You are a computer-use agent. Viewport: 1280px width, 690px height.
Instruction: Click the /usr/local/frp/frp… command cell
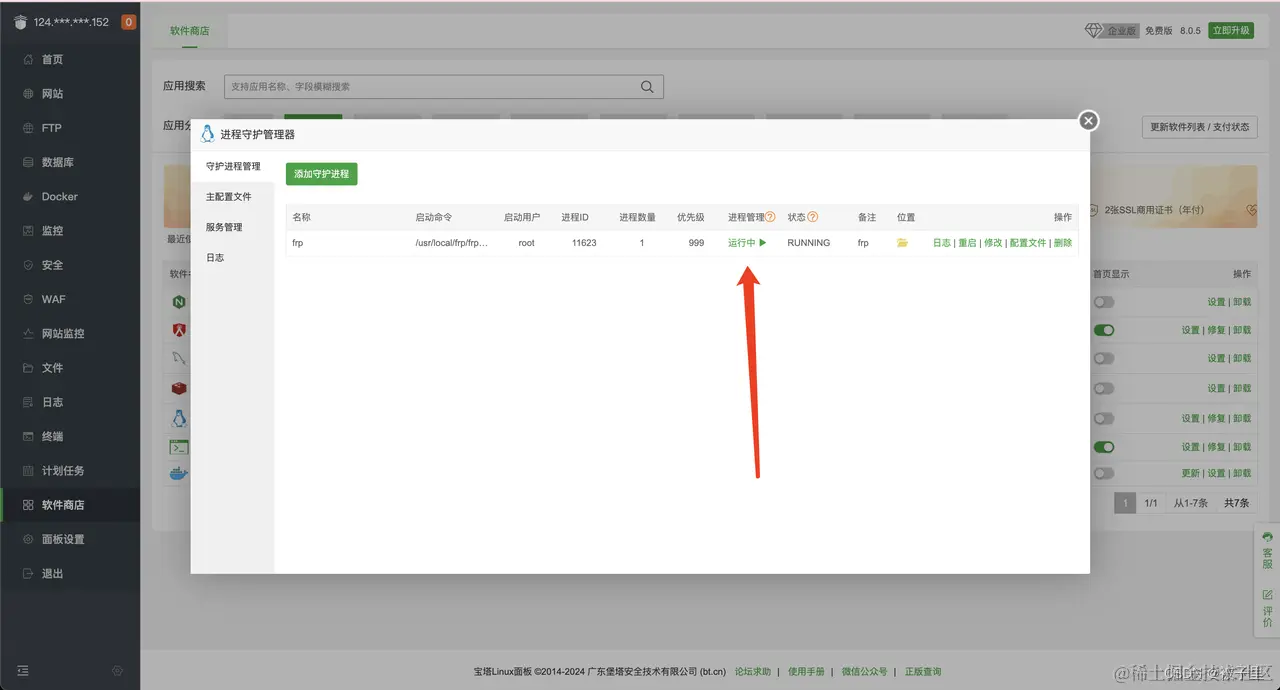tap(452, 243)
